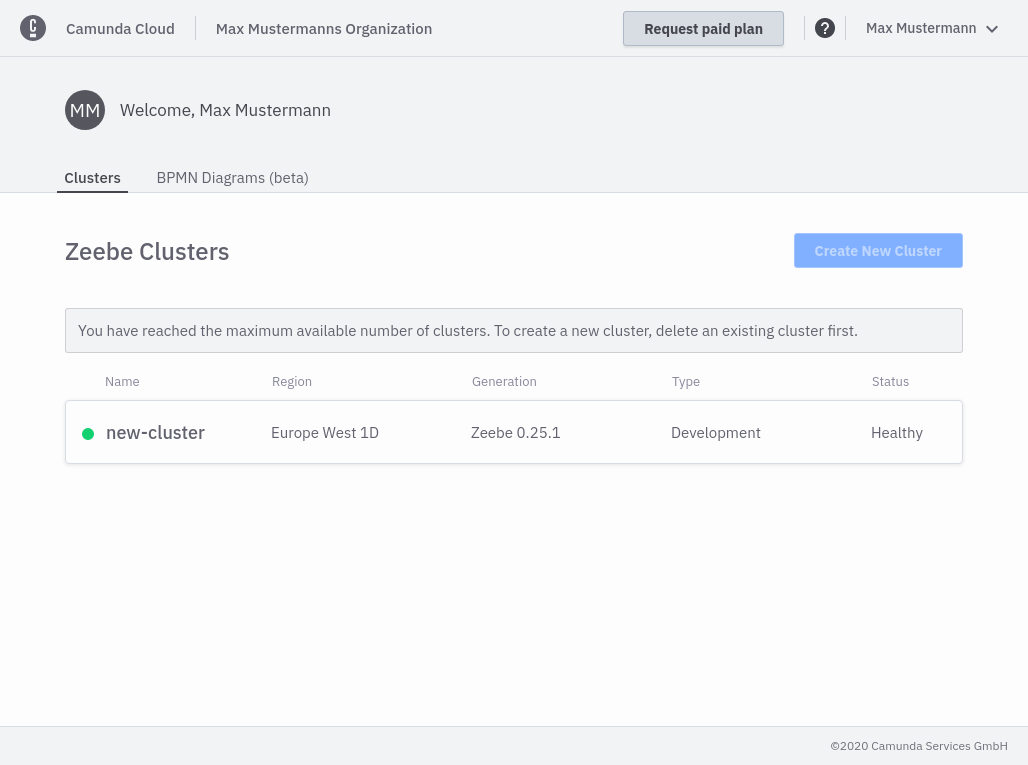Expand the Max Mustermann account chevron
The image size is (1028, 765).
point(992,29)
